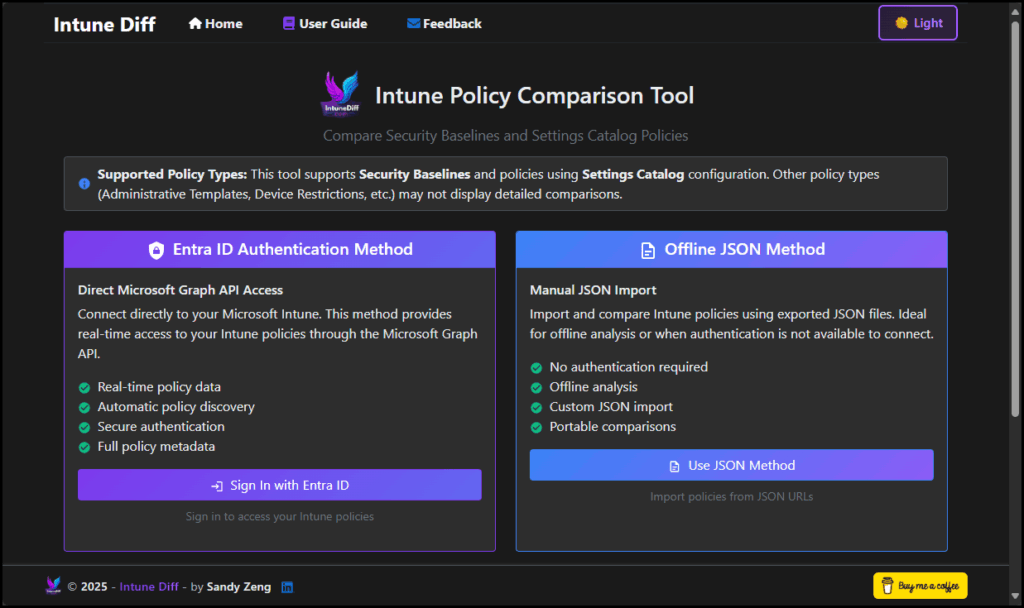This screenshot has width=1024, height=608.
Task: Click the envelope icon beside Feedback
Action: [x=413, y=24]
